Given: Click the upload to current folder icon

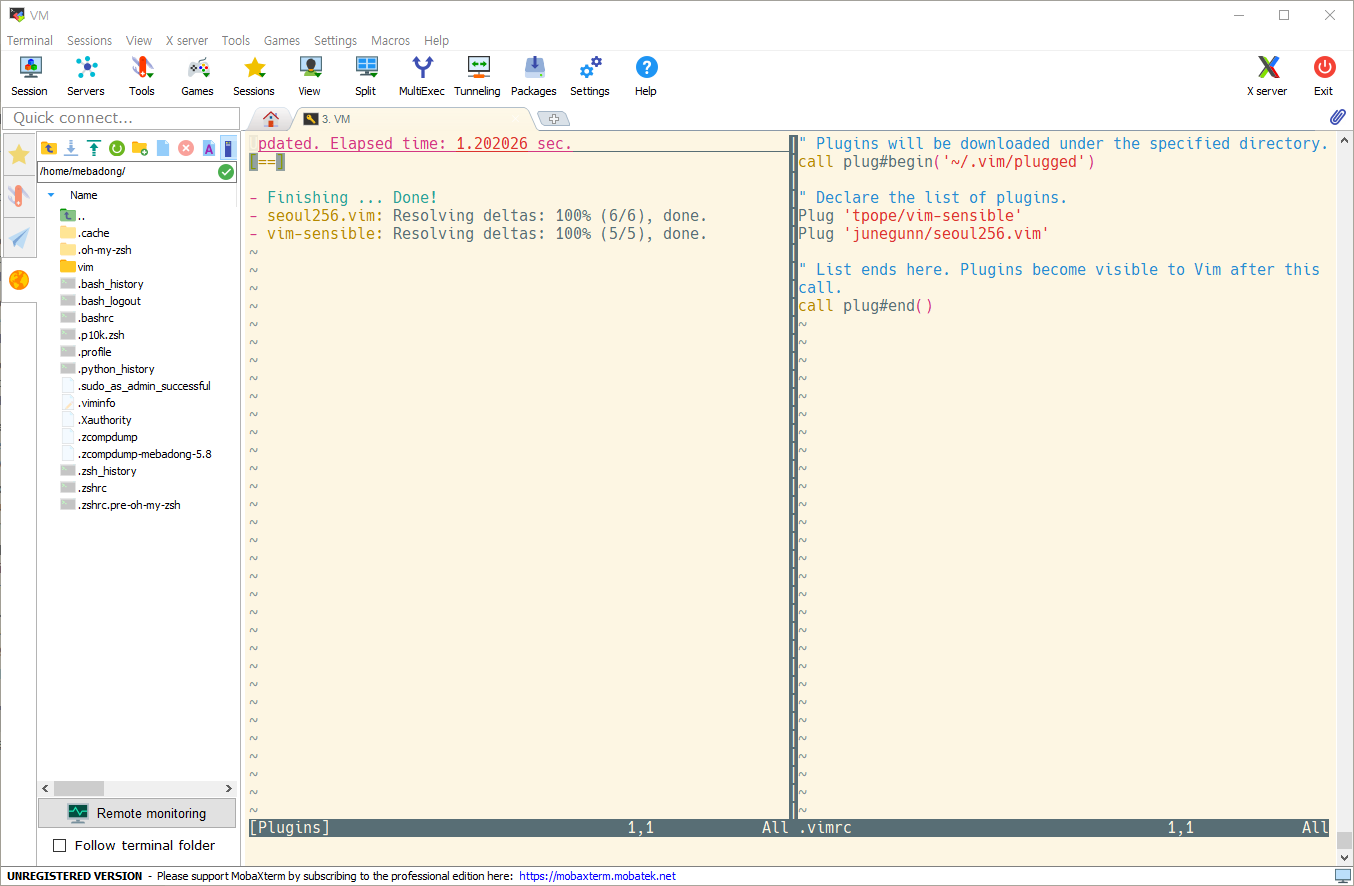Looking at the screenshot, I should [94, 148].
